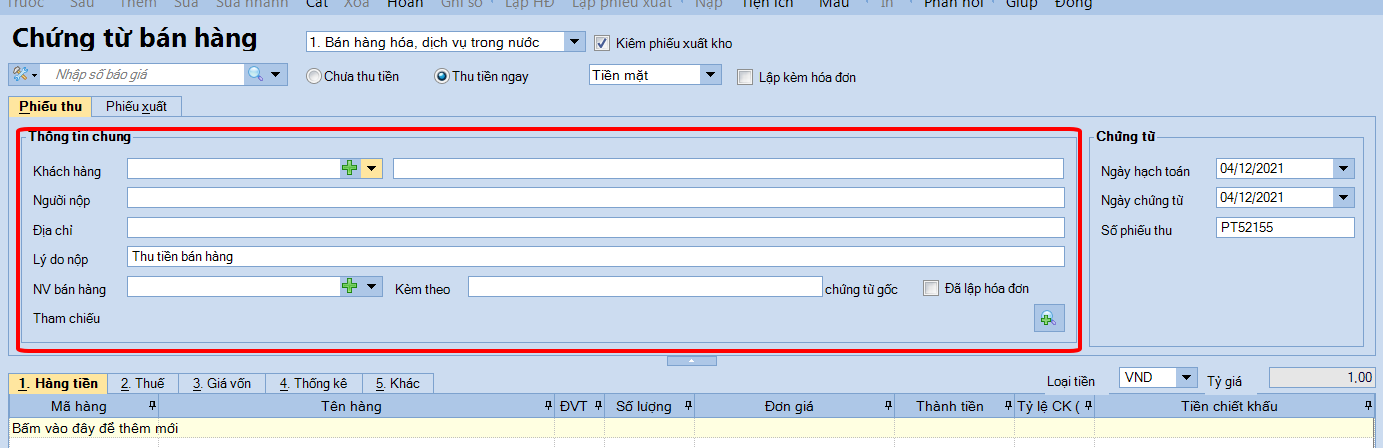Open the Ngày hạch toán date dropdown

(x=1343, y=169)
